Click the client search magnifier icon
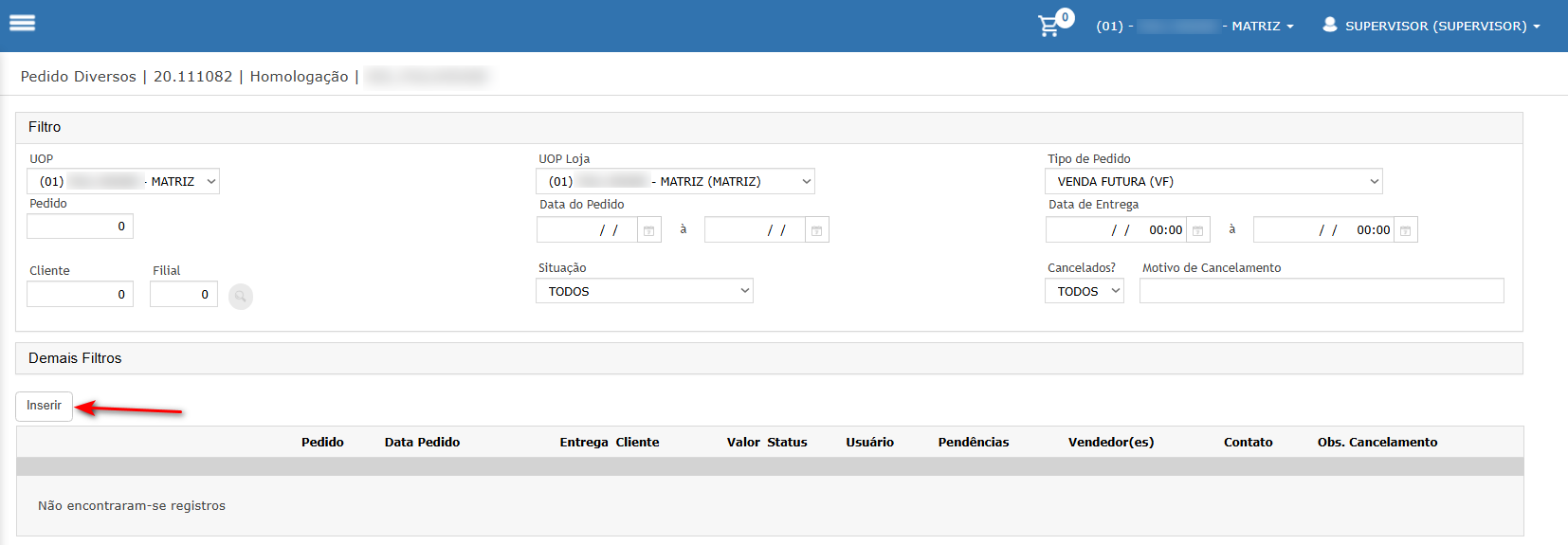This screenshot has width=1568, height=545. coord(241,297)
